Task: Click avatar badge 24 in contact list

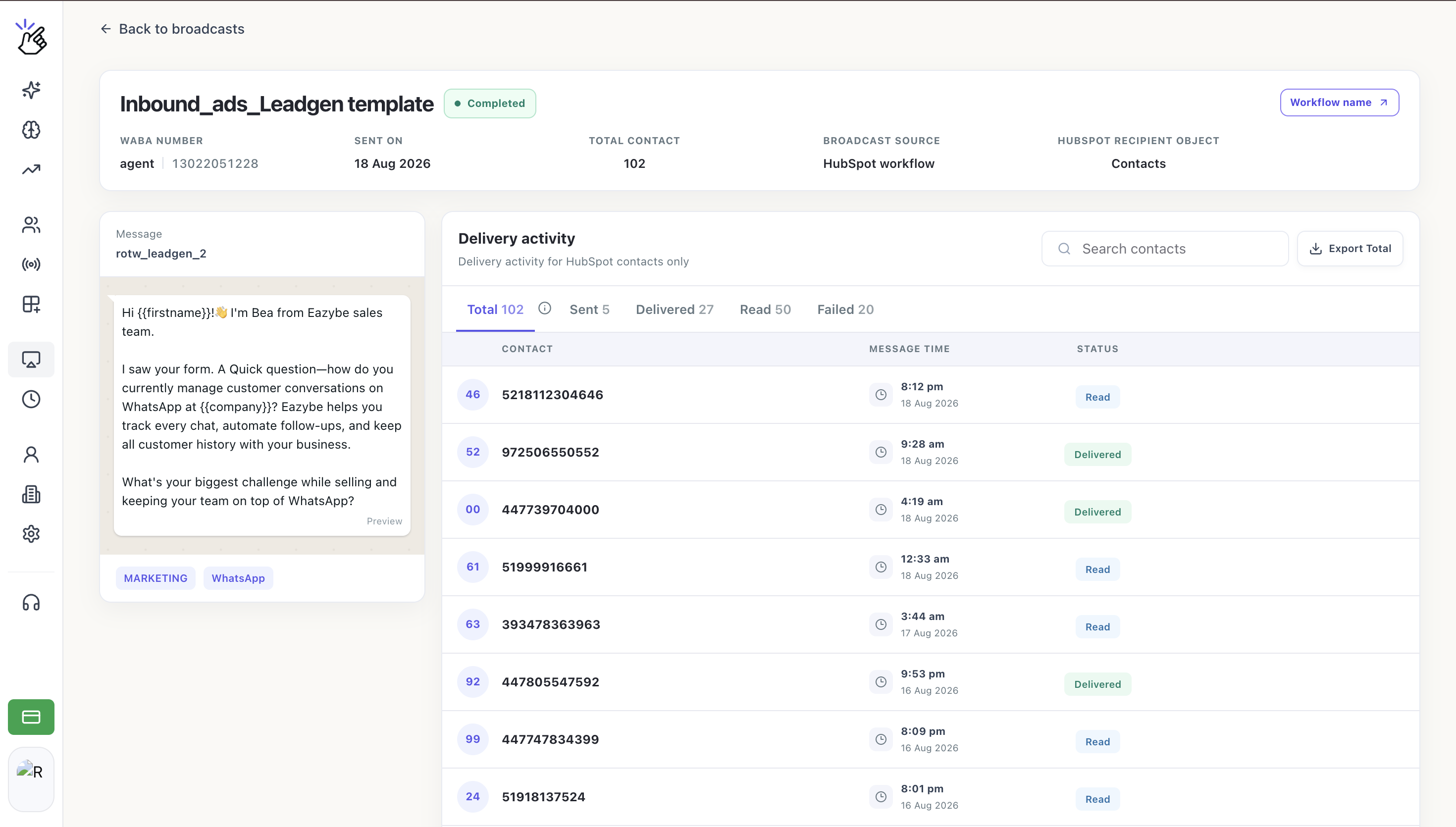Action: (473, 796)
